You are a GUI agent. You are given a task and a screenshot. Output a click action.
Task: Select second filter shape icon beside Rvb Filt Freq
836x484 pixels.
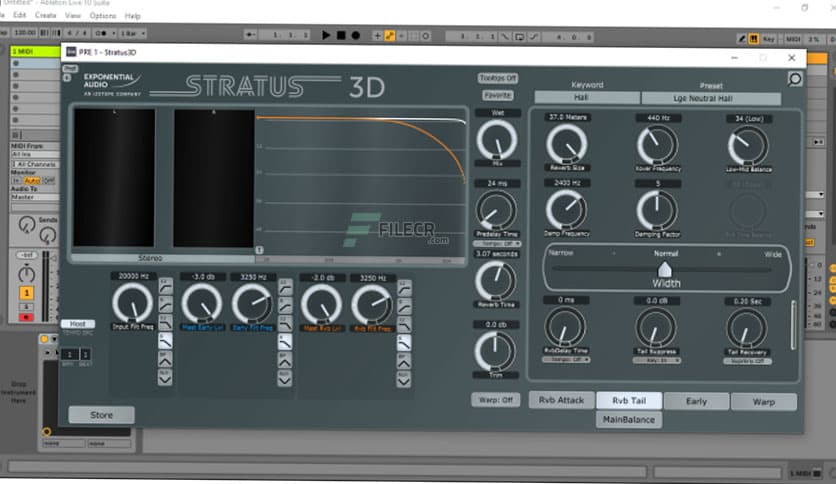point(404,307)
